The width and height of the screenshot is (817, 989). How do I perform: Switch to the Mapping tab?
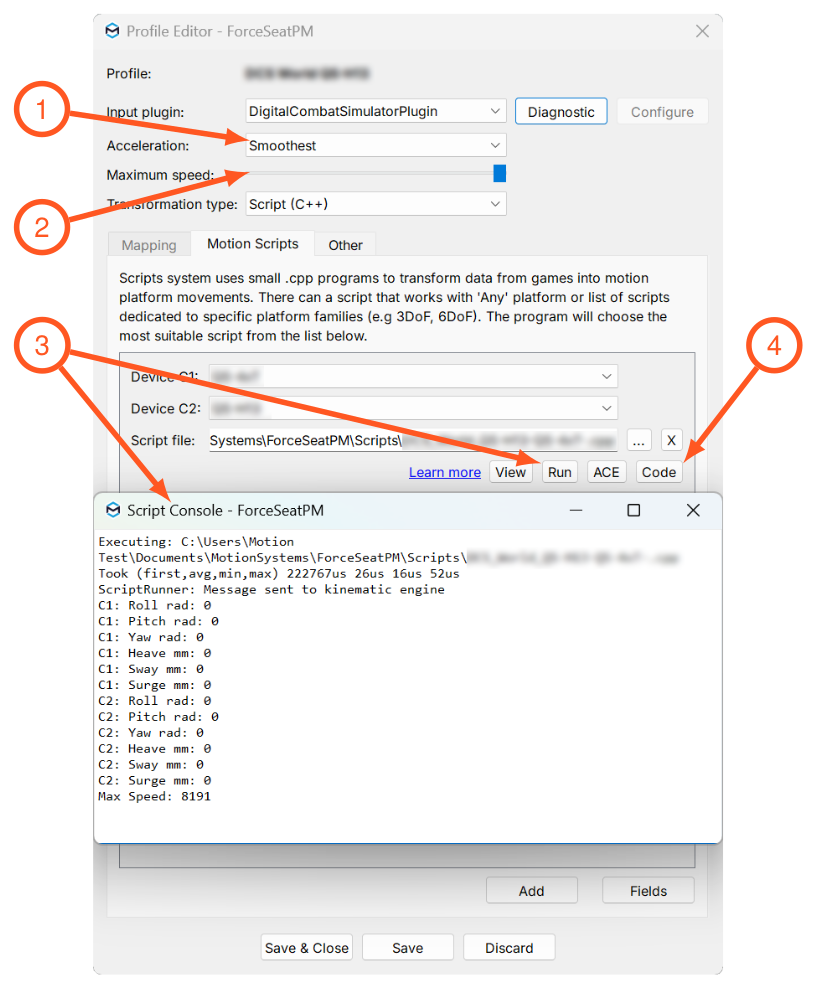pos(149,245)
